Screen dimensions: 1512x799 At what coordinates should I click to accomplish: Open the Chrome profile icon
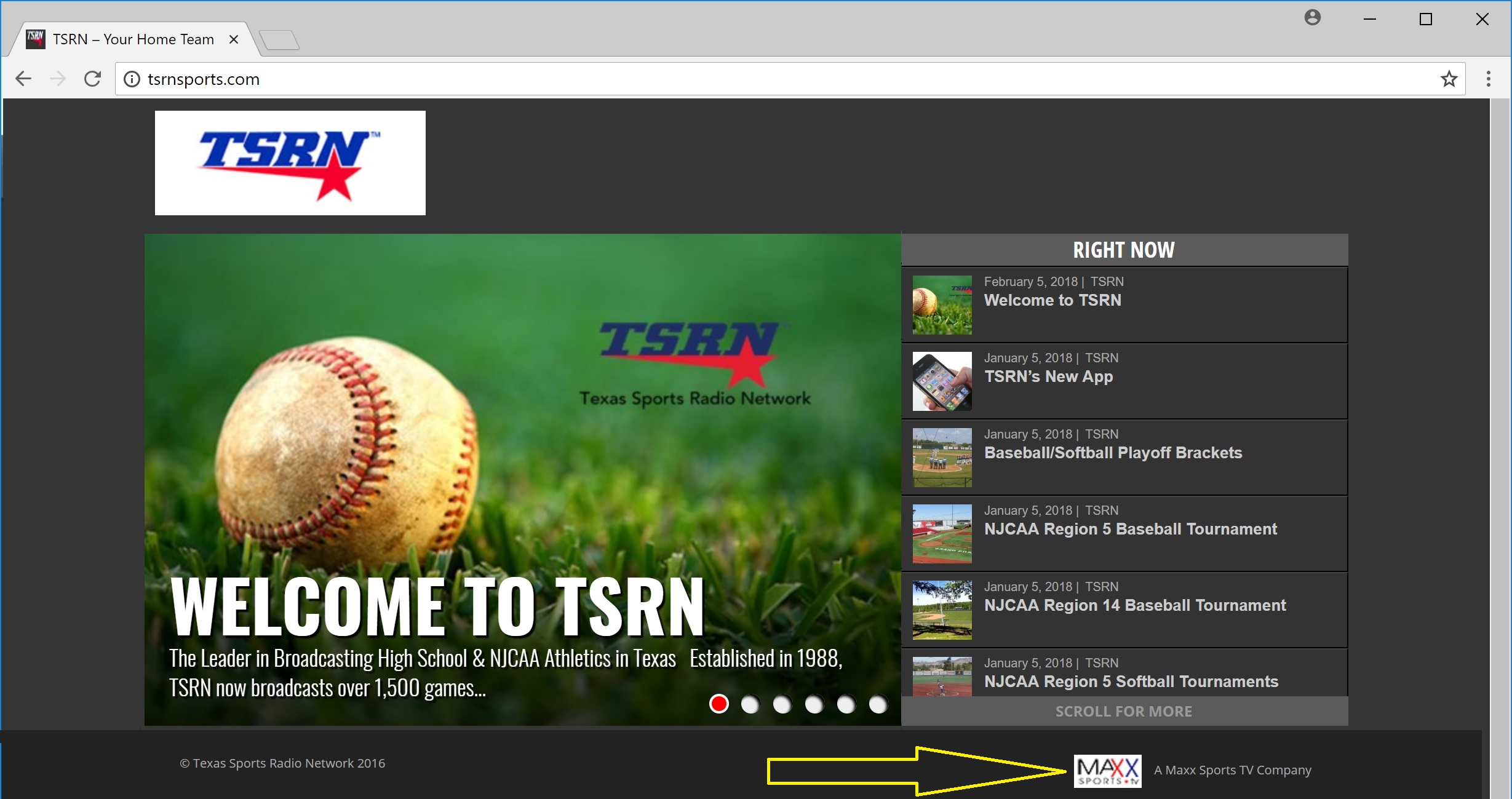[x=1312, y=18]
